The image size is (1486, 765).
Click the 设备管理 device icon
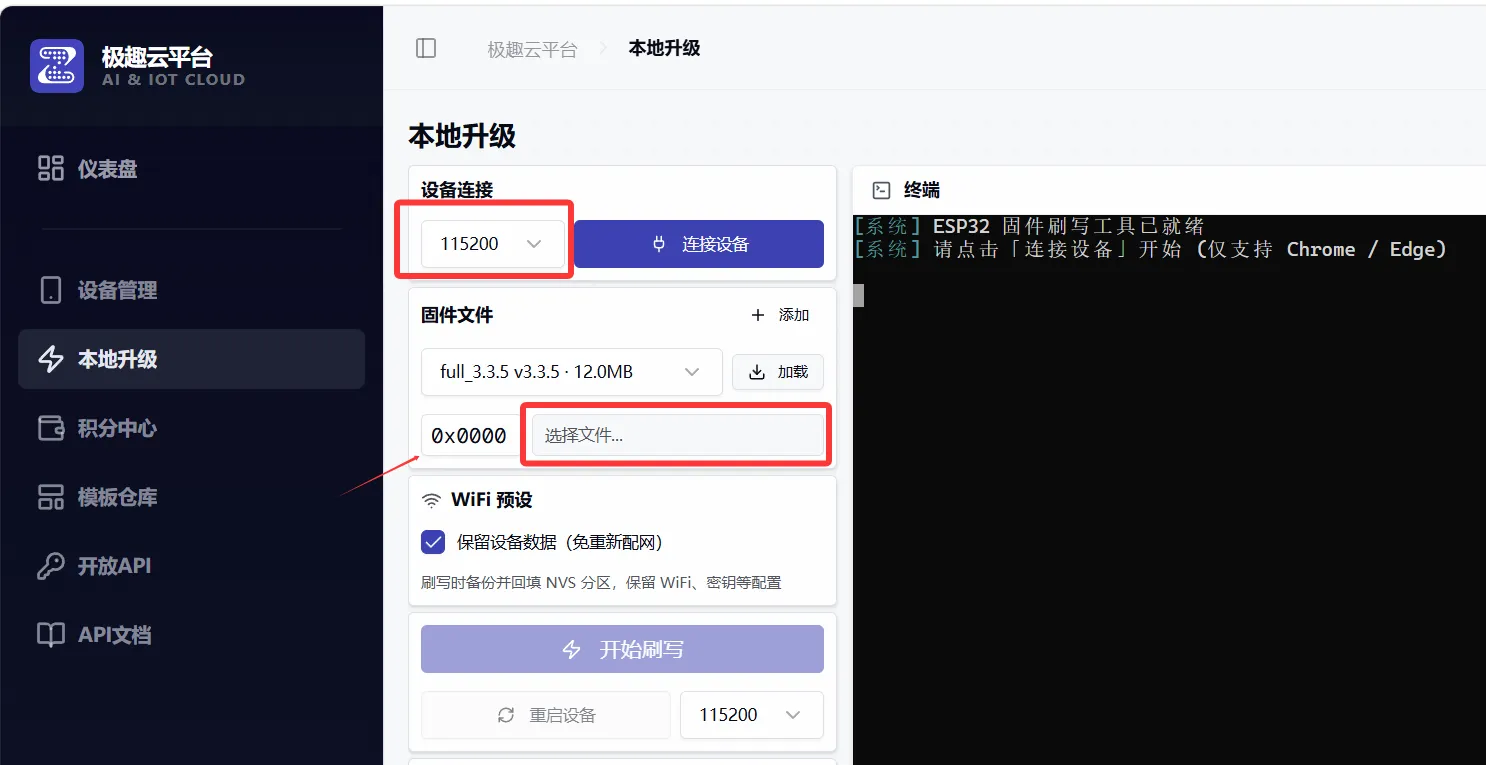point(51,290)
